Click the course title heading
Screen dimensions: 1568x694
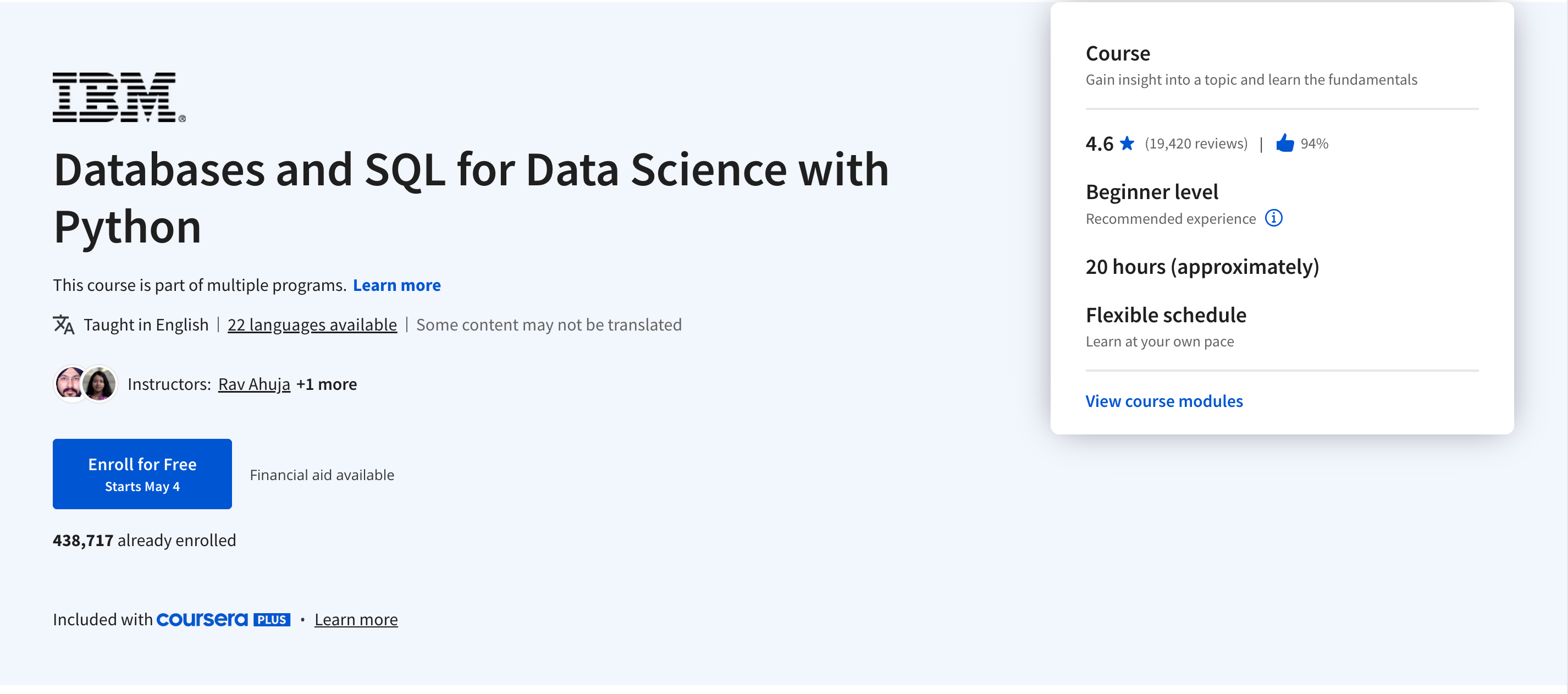click(471, 198)
